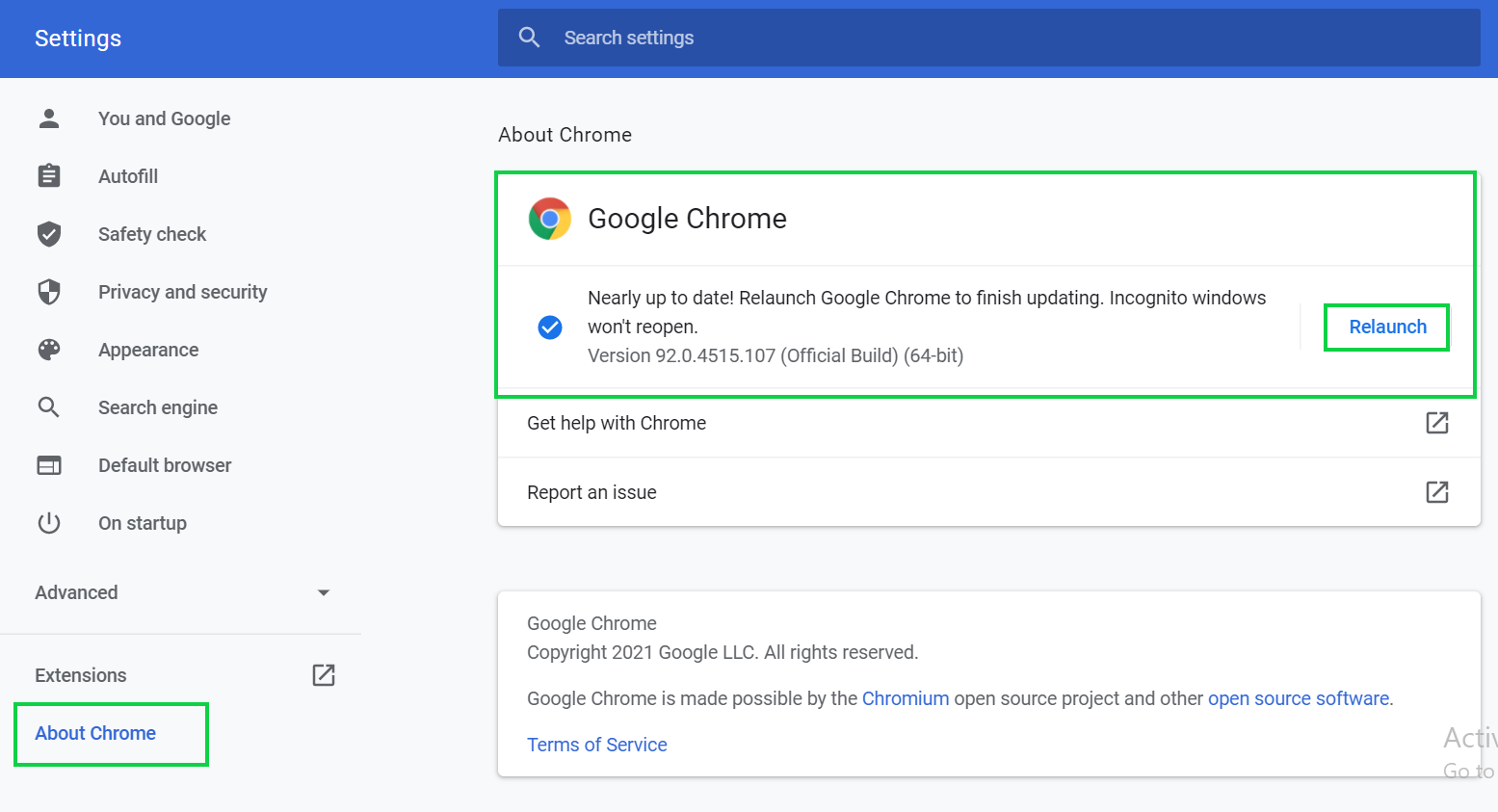Image resolution: width=1498 pixels, height=812 pixels.
Task: Click the Copyright 2021 Google LLC text
Action: [723, 652]
